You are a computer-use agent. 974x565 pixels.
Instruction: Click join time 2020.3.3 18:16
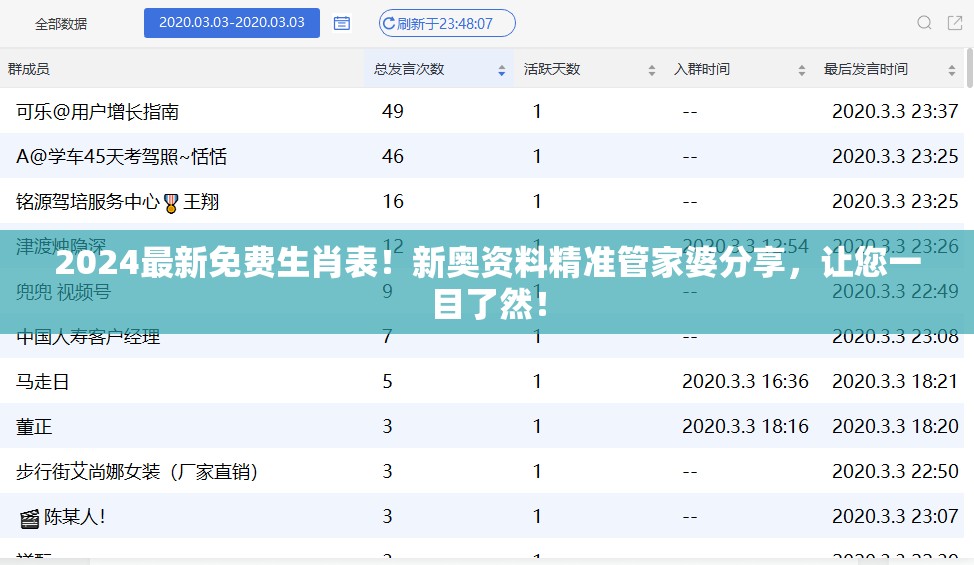tap(745, 427)
